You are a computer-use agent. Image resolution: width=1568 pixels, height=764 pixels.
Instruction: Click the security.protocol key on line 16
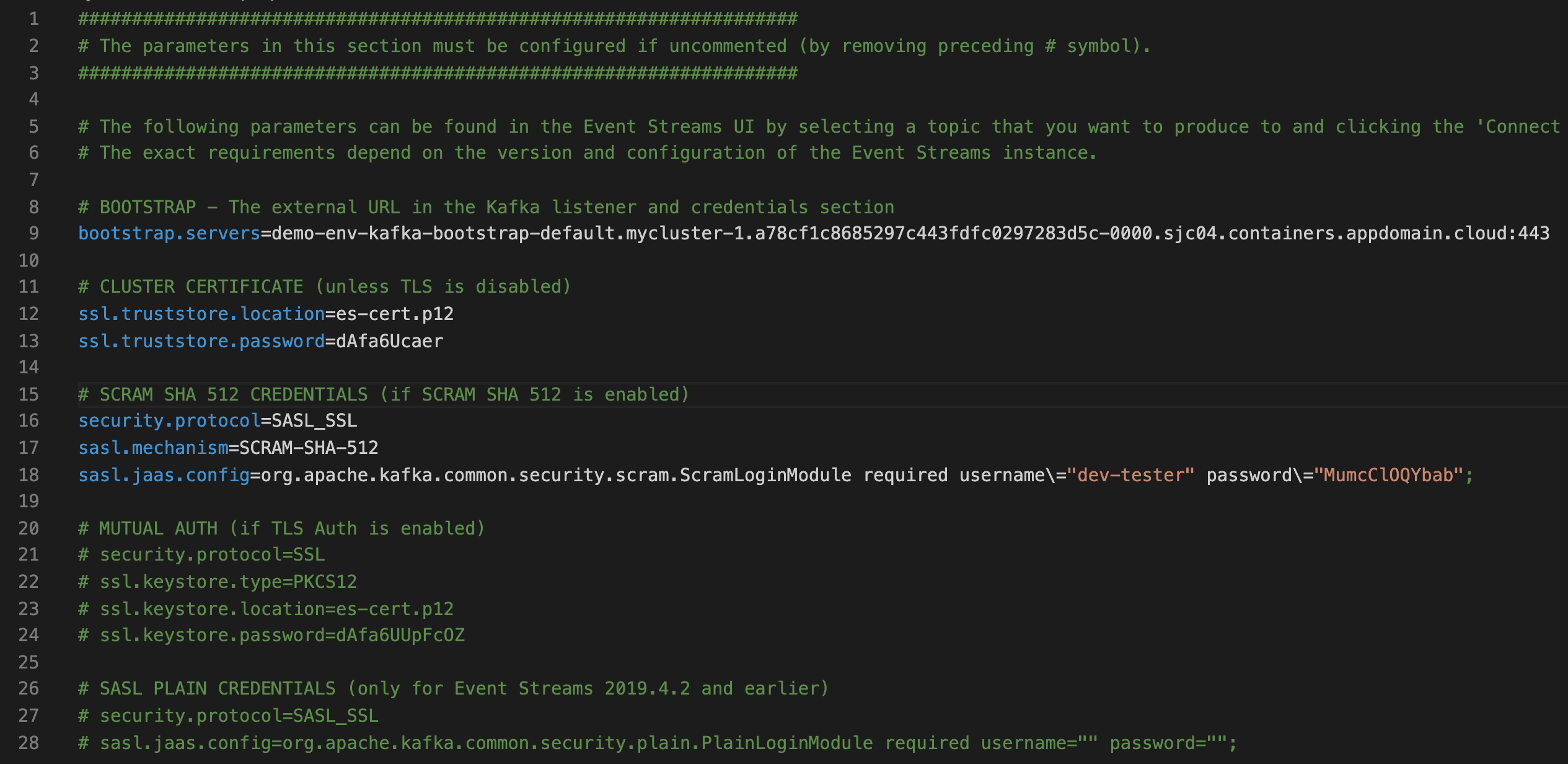(x=169, y=421)
